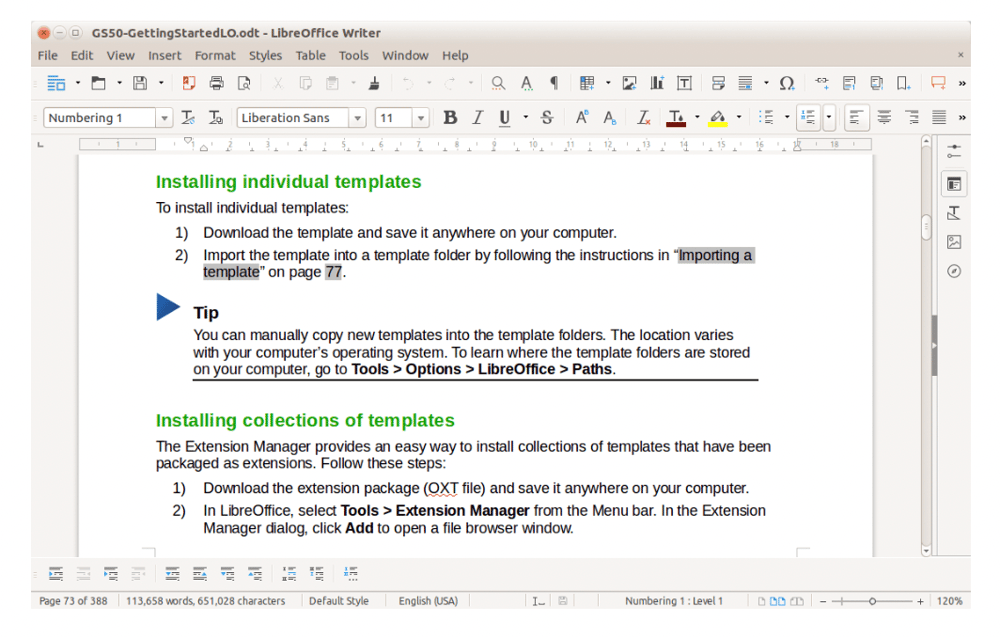This screenshot has height=637, width=1000.
Task: Insert a text box
Action: [684, 83]
